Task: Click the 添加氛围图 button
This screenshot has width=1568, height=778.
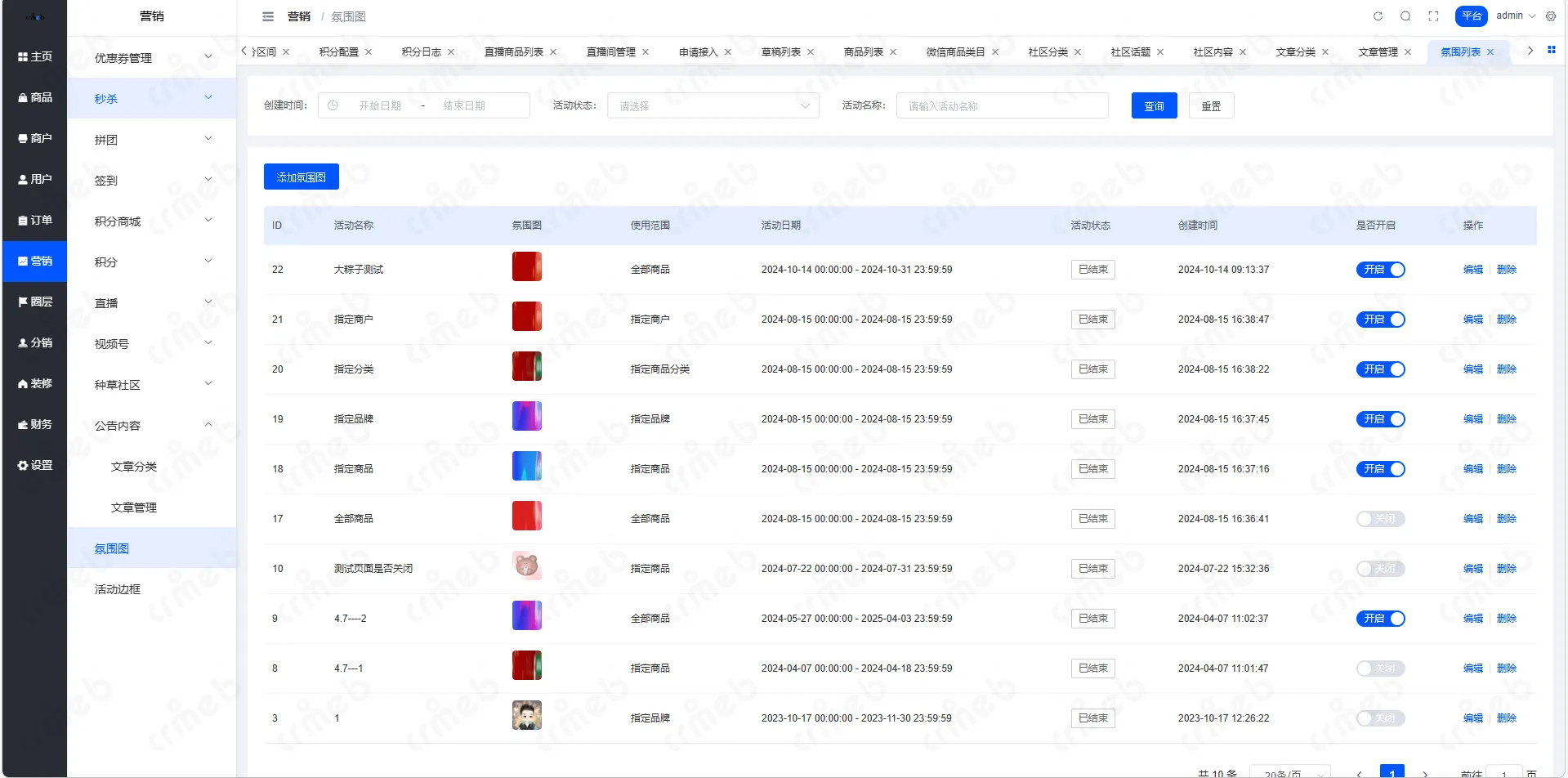Action: [301, 177]
